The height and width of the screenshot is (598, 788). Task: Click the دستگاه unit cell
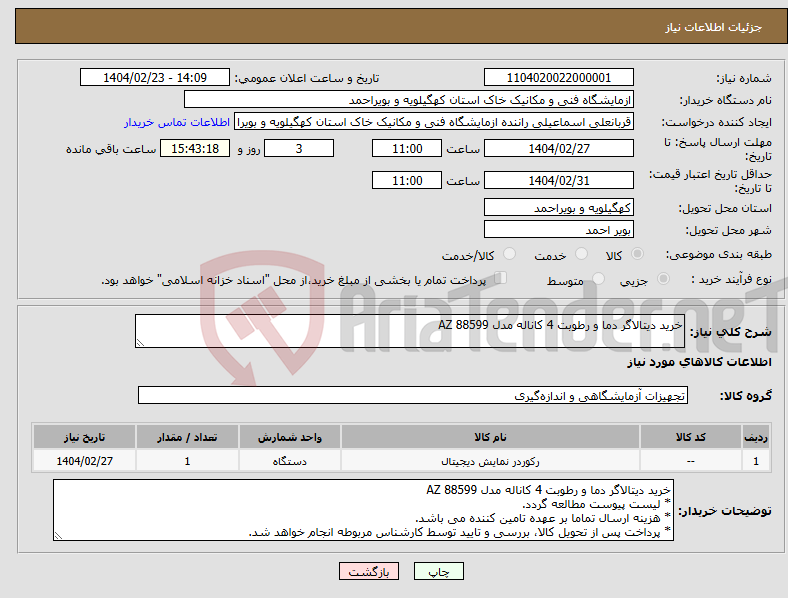pyautogui.click(x=289, y=461)
